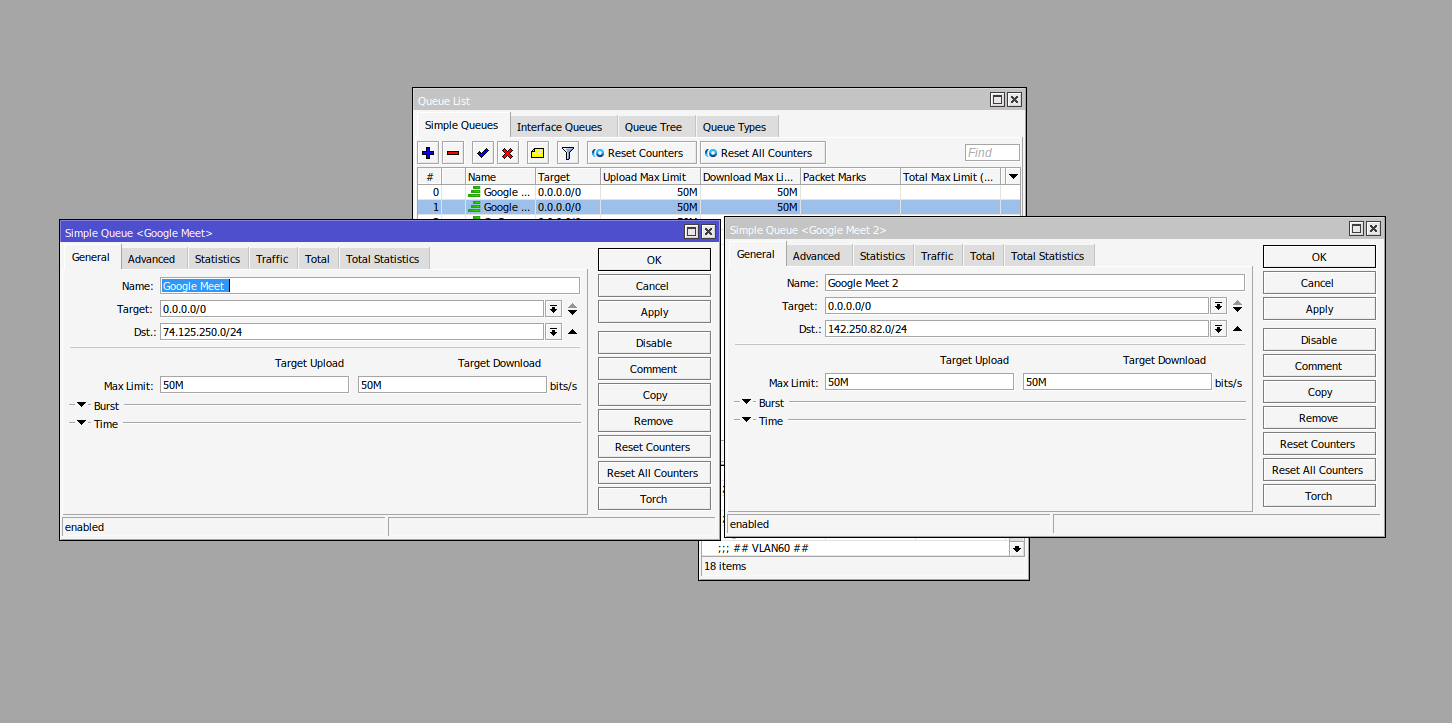
Task: Click Disable in Google Meet window
Action: pyautogui.click(x=654, y=343)
